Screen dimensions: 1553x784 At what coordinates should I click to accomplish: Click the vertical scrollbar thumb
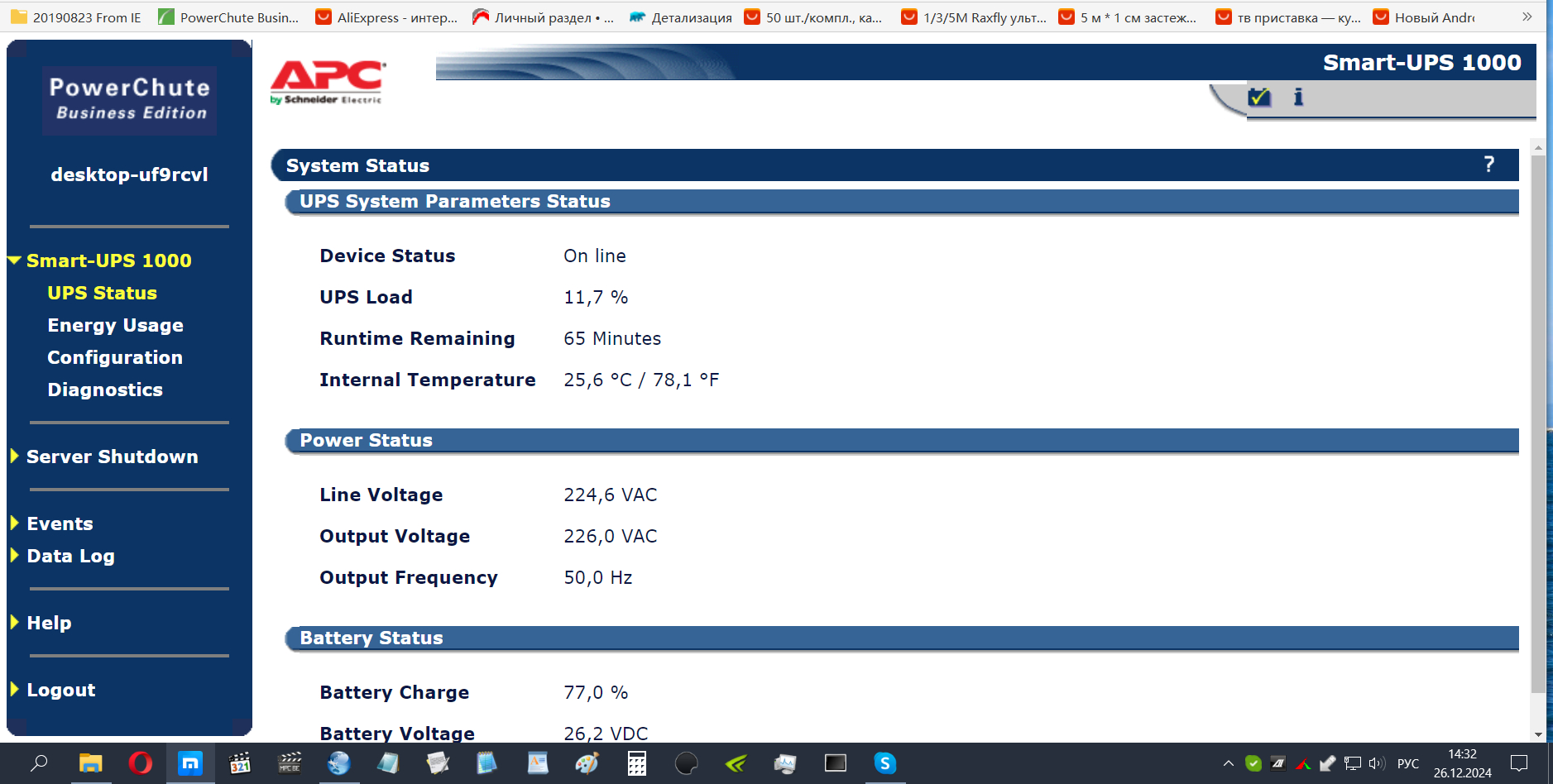[x=1538, y=423]
